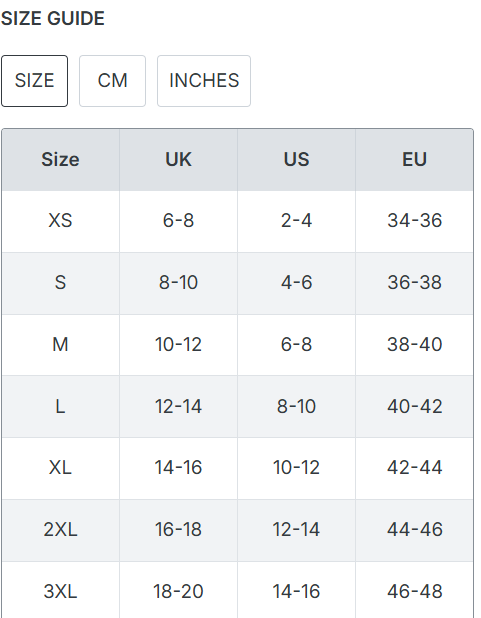The width and height of the screenshot is (481, 618).
Task: Select the S size row label
Action: (x=60, y=283)
